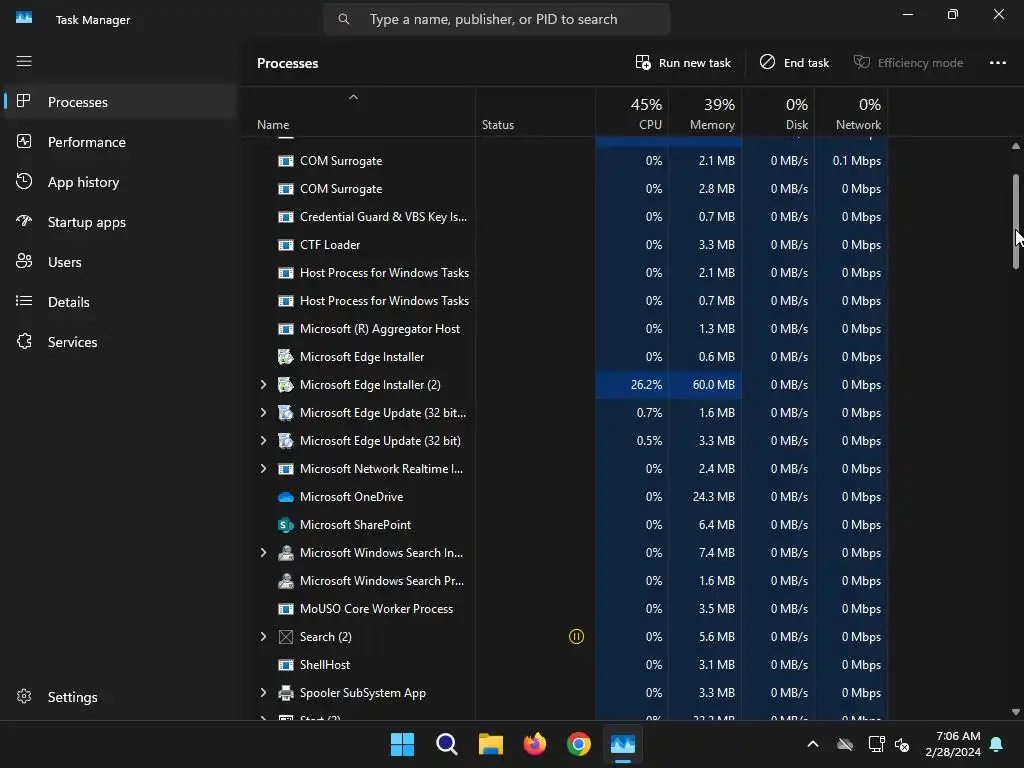Viewport: 1024px width, 768px height.
Task: Navigate to Users page
Action: point(120,262)
